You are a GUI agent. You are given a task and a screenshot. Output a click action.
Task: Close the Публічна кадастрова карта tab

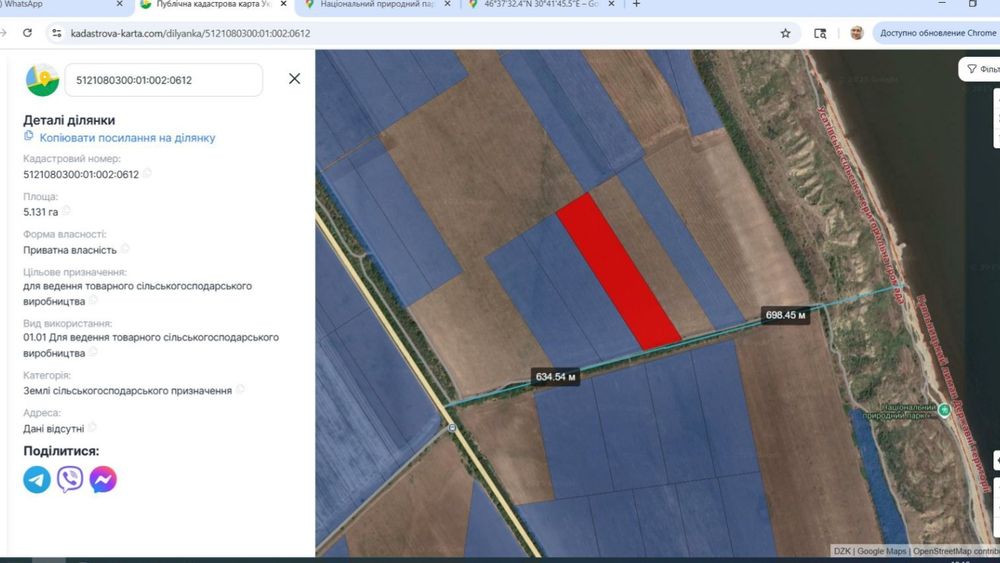tap(283, 4)
